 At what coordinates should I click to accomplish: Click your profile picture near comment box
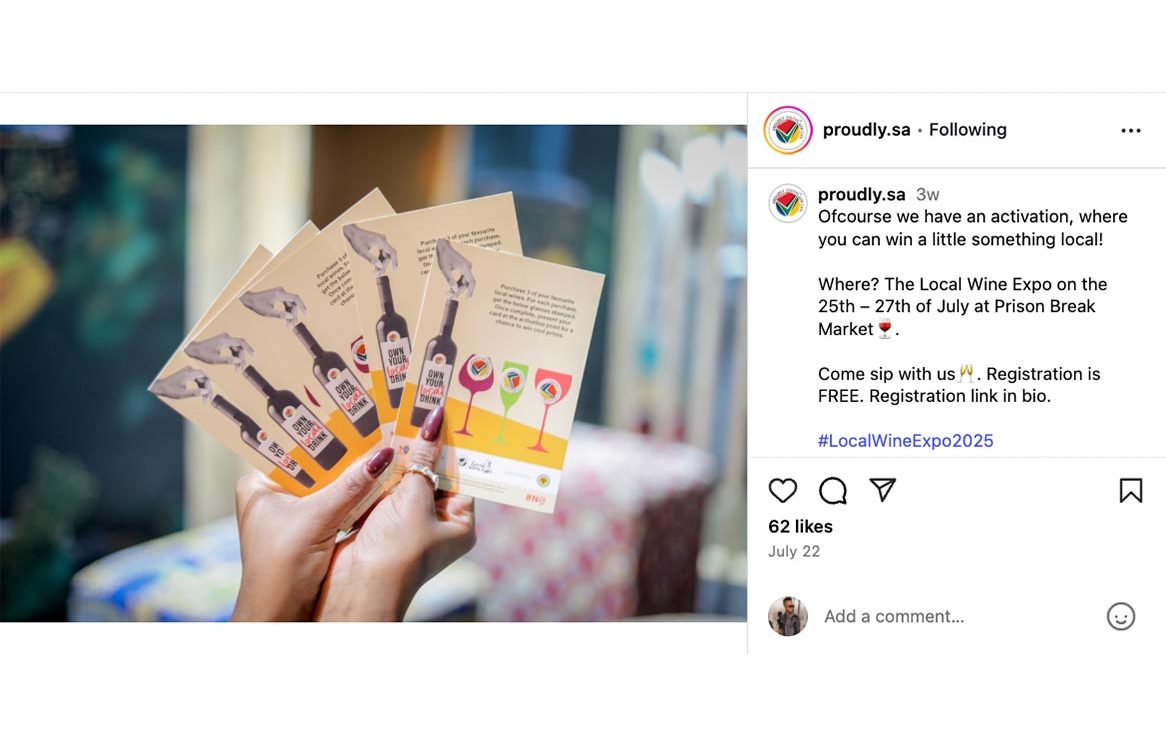pyautogui.click(x=787, y=616)
